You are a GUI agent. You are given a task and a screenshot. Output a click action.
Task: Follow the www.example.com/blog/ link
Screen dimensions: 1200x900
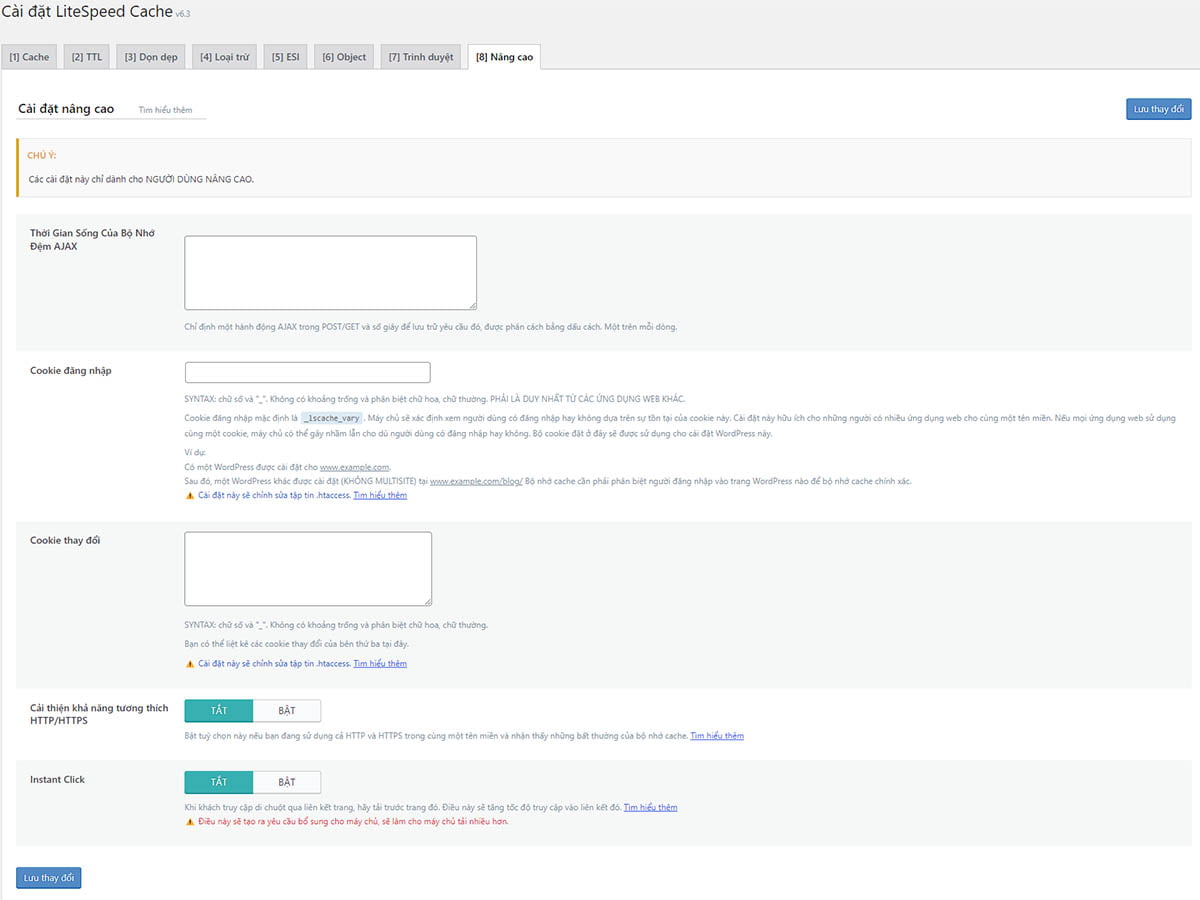coord(476,481)
